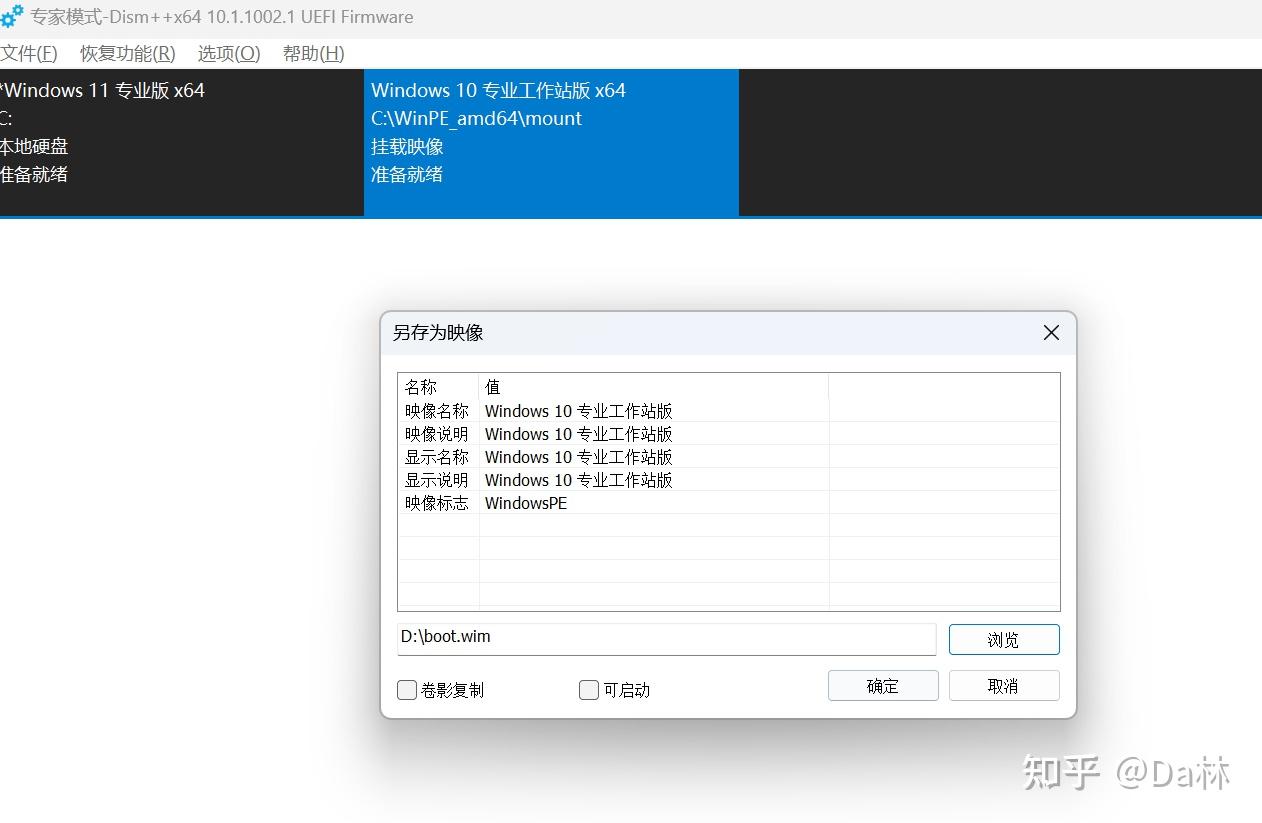Click the C:\WinPE_amd64\mount path text
Screen dimensions: 1262x823
pos(477,119)
